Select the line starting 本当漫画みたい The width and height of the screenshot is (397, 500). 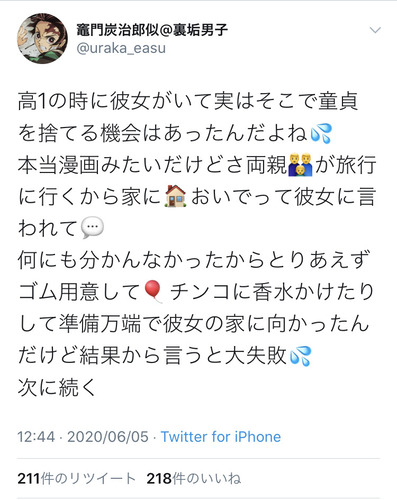(x=197, y=165)
